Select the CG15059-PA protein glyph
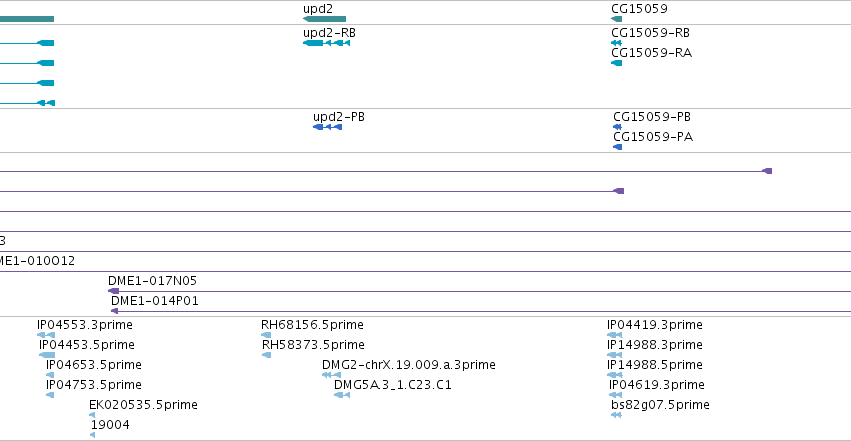This screenshot has height=441, width=851. pyautogui.click(x=618, y=147)
